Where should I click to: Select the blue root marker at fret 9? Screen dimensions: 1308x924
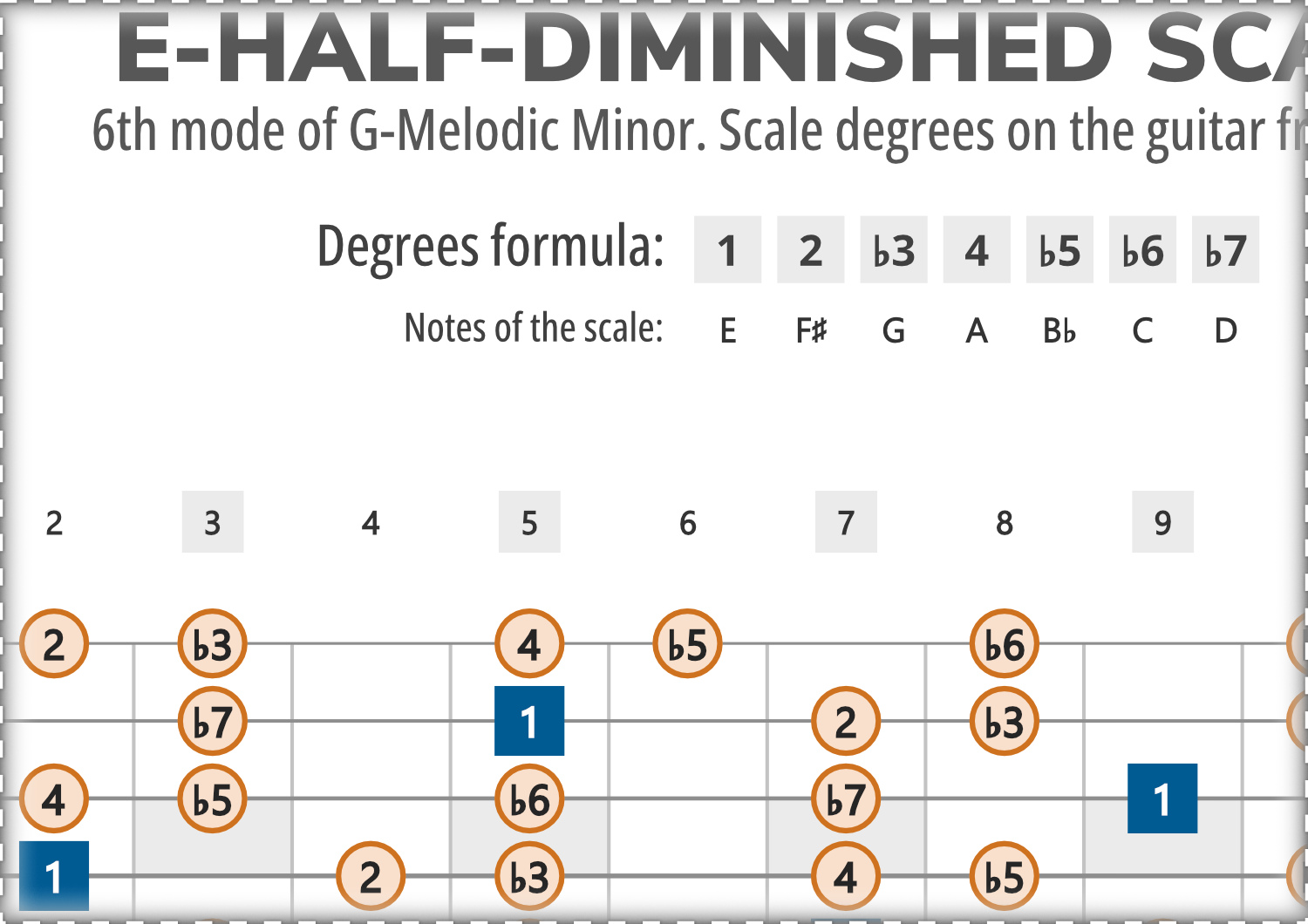click(1162, 798)
